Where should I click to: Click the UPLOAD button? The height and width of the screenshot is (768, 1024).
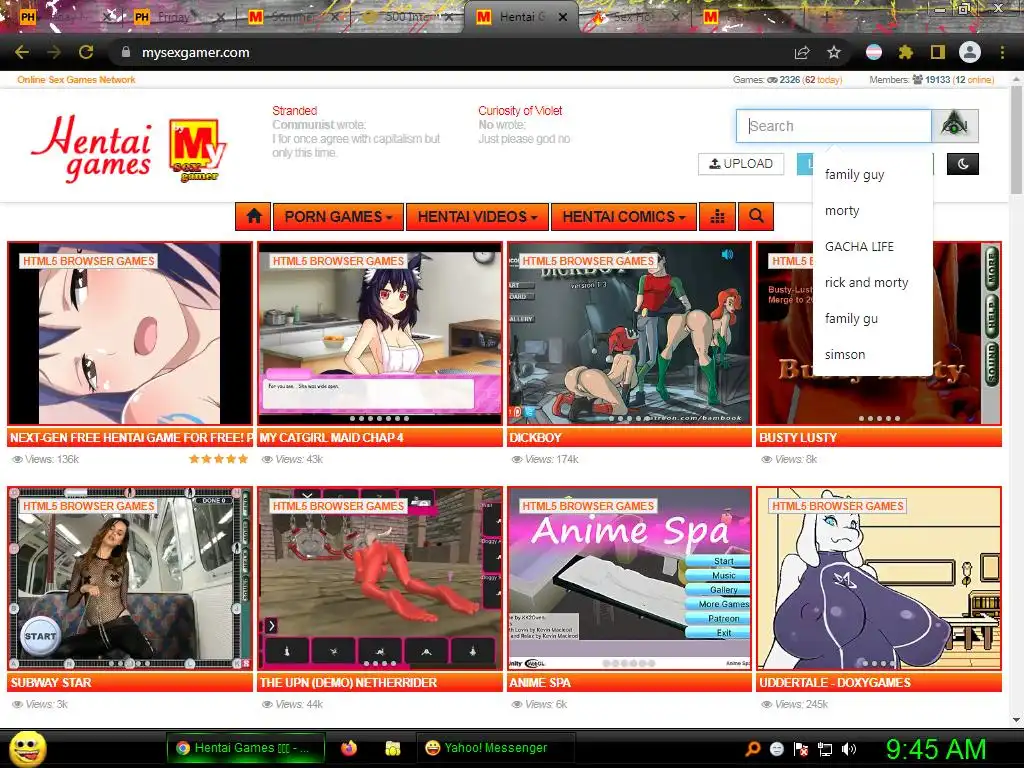pos(741,164)
